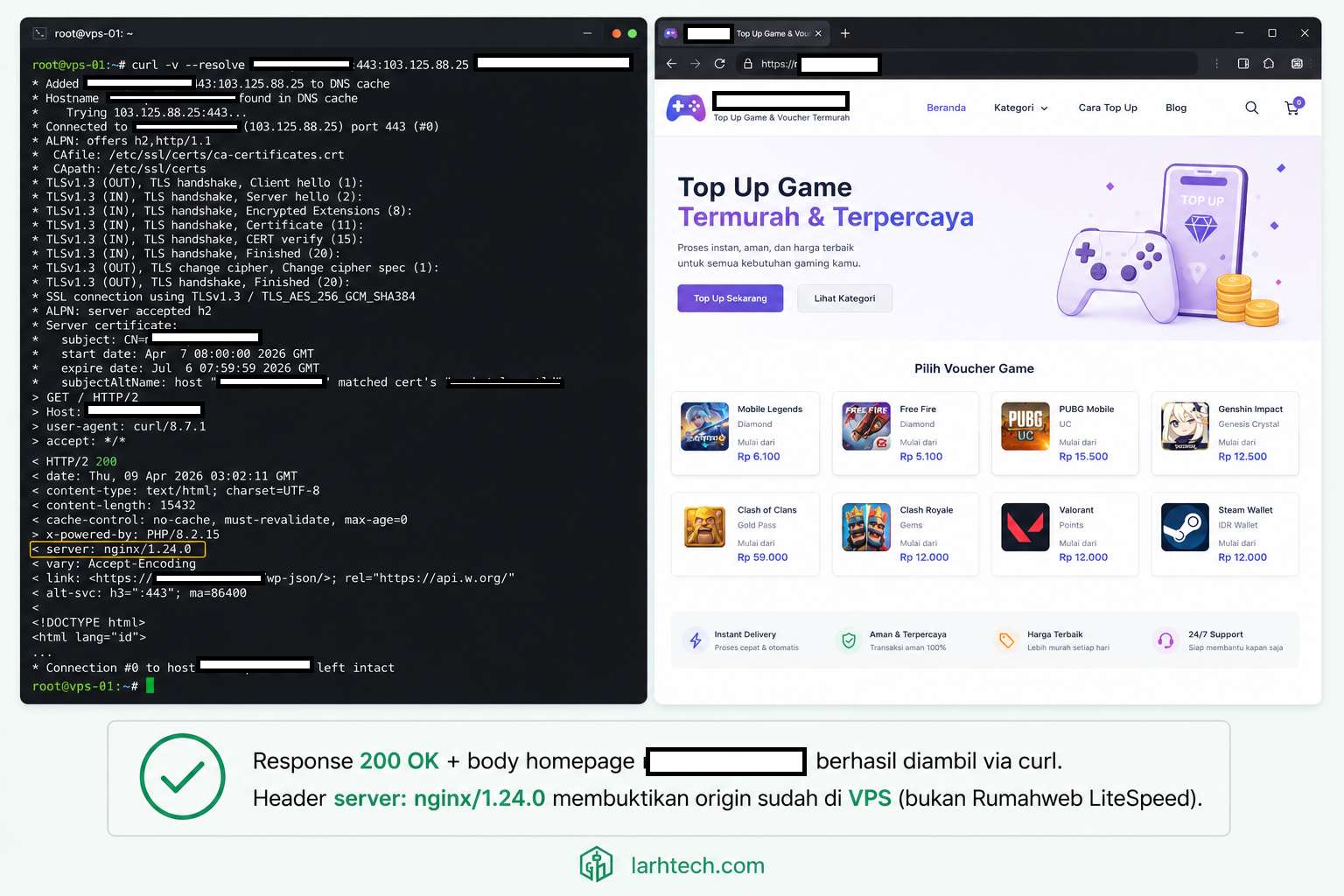Click the 24/7 Support headset icon

coord(1165,640)
